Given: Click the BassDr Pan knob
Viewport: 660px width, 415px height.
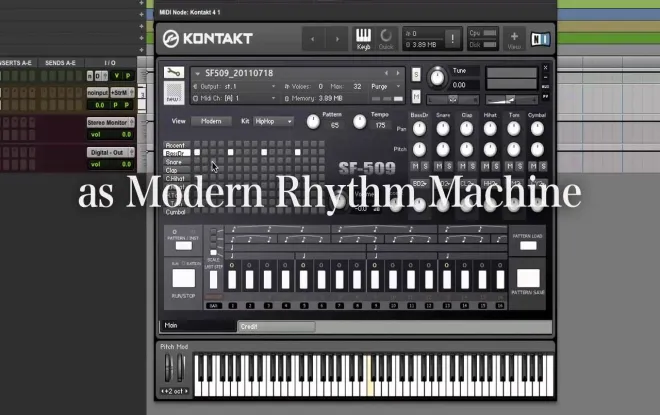Looking at the screenshot, I should coord(419,129).
